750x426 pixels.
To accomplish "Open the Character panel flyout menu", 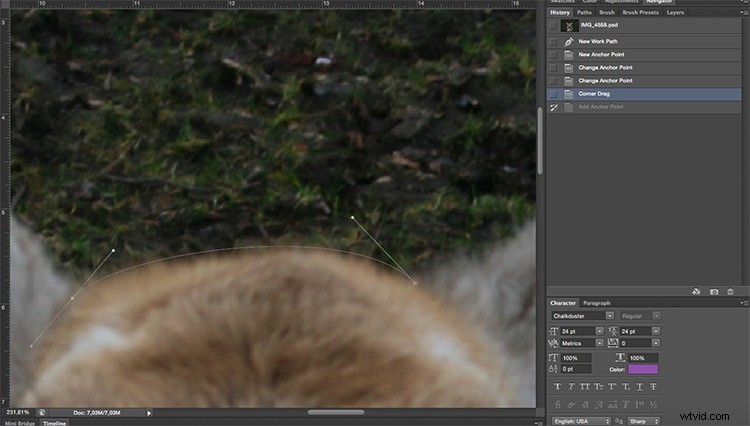I will 744,303.
